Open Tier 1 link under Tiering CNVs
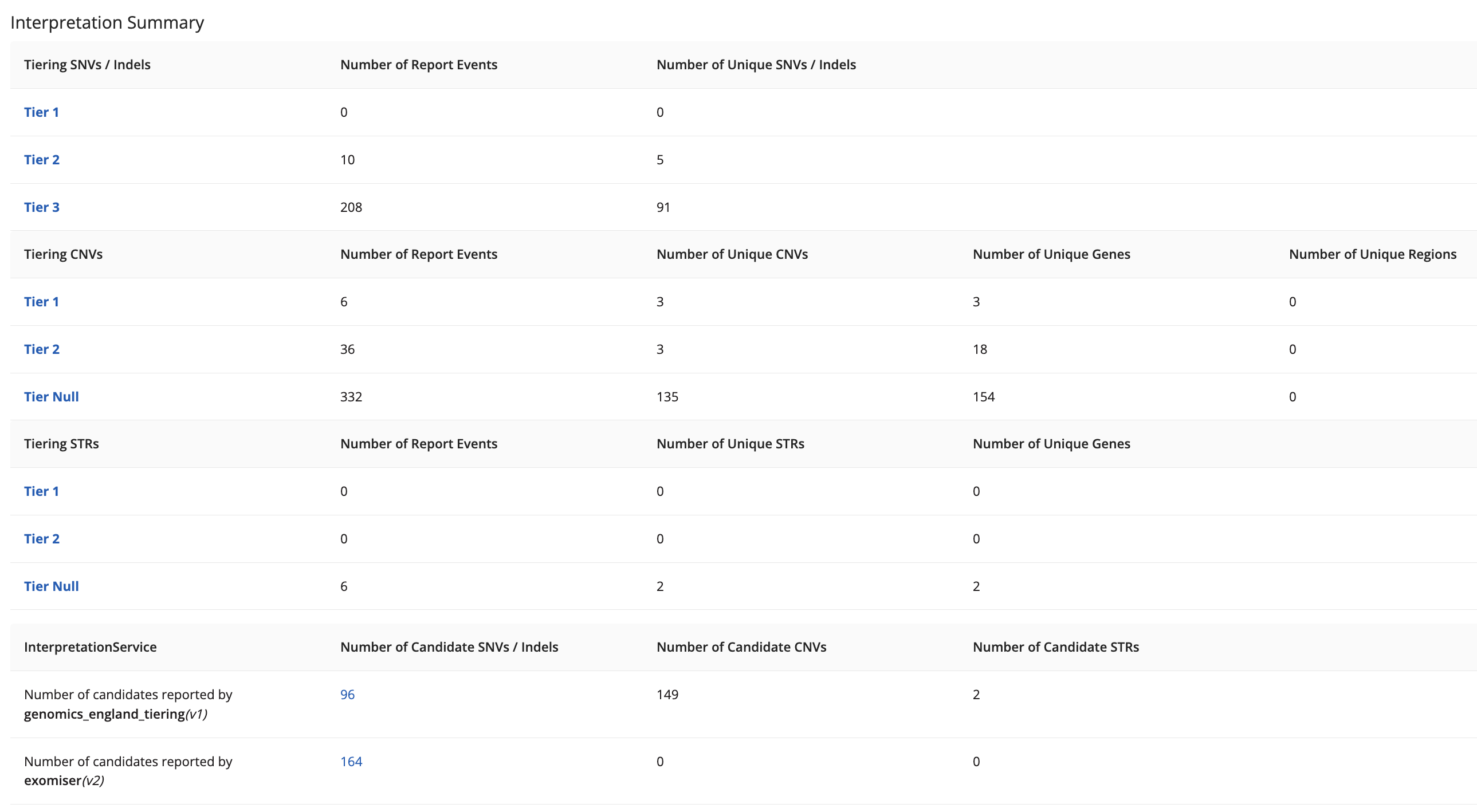 [x=41, y=302]
